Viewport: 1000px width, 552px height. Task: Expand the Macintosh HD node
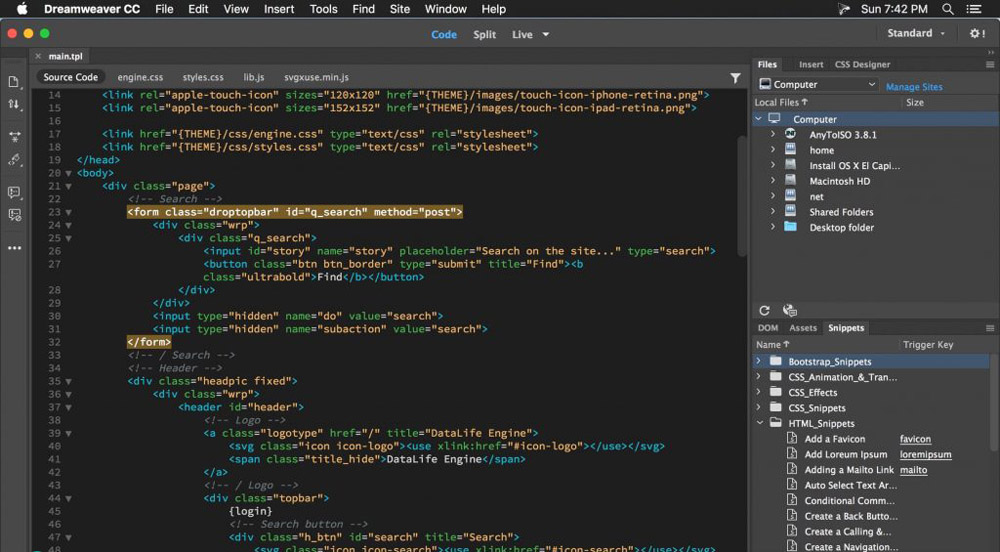773,180
